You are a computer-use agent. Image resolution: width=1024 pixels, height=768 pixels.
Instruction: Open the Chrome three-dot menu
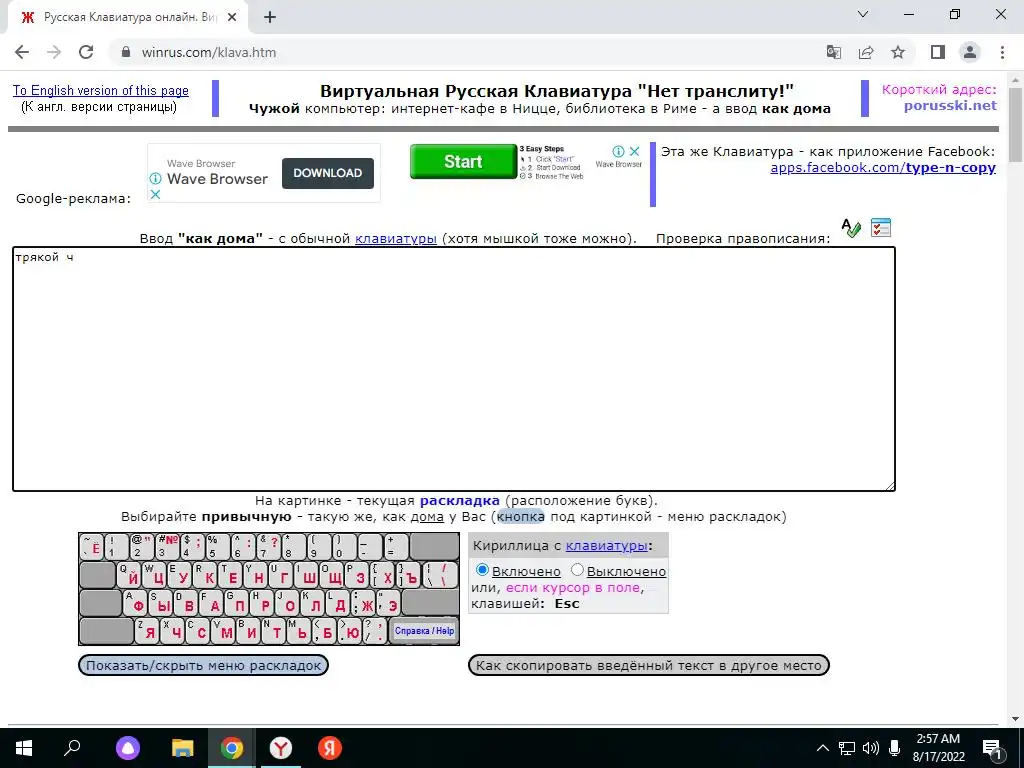[x=1002, y=52]
